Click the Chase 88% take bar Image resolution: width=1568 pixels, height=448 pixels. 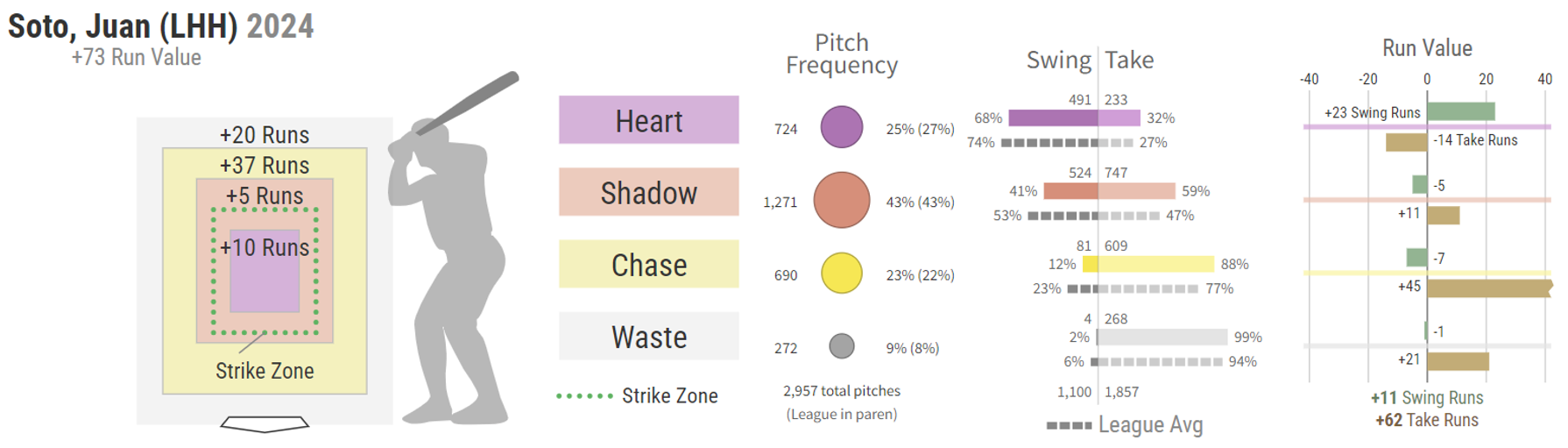(1155, 264)
